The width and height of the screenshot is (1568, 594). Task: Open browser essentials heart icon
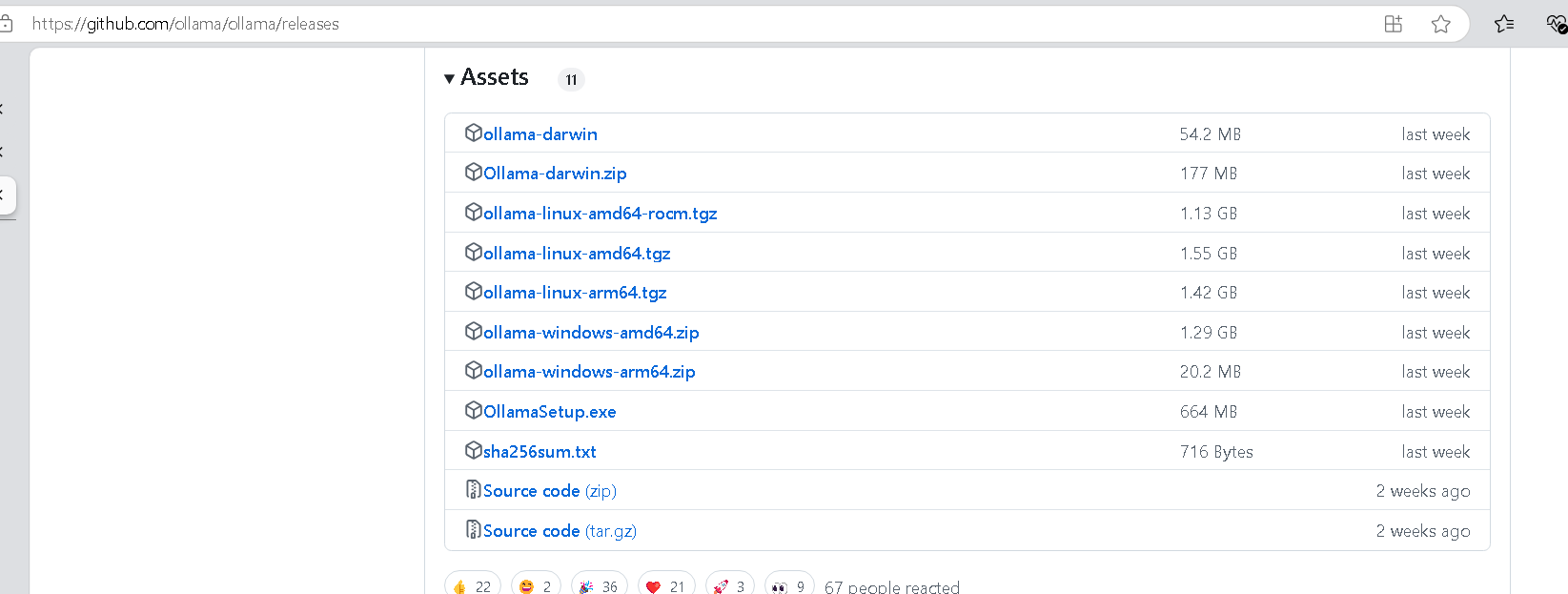(x=1557, y=24)
